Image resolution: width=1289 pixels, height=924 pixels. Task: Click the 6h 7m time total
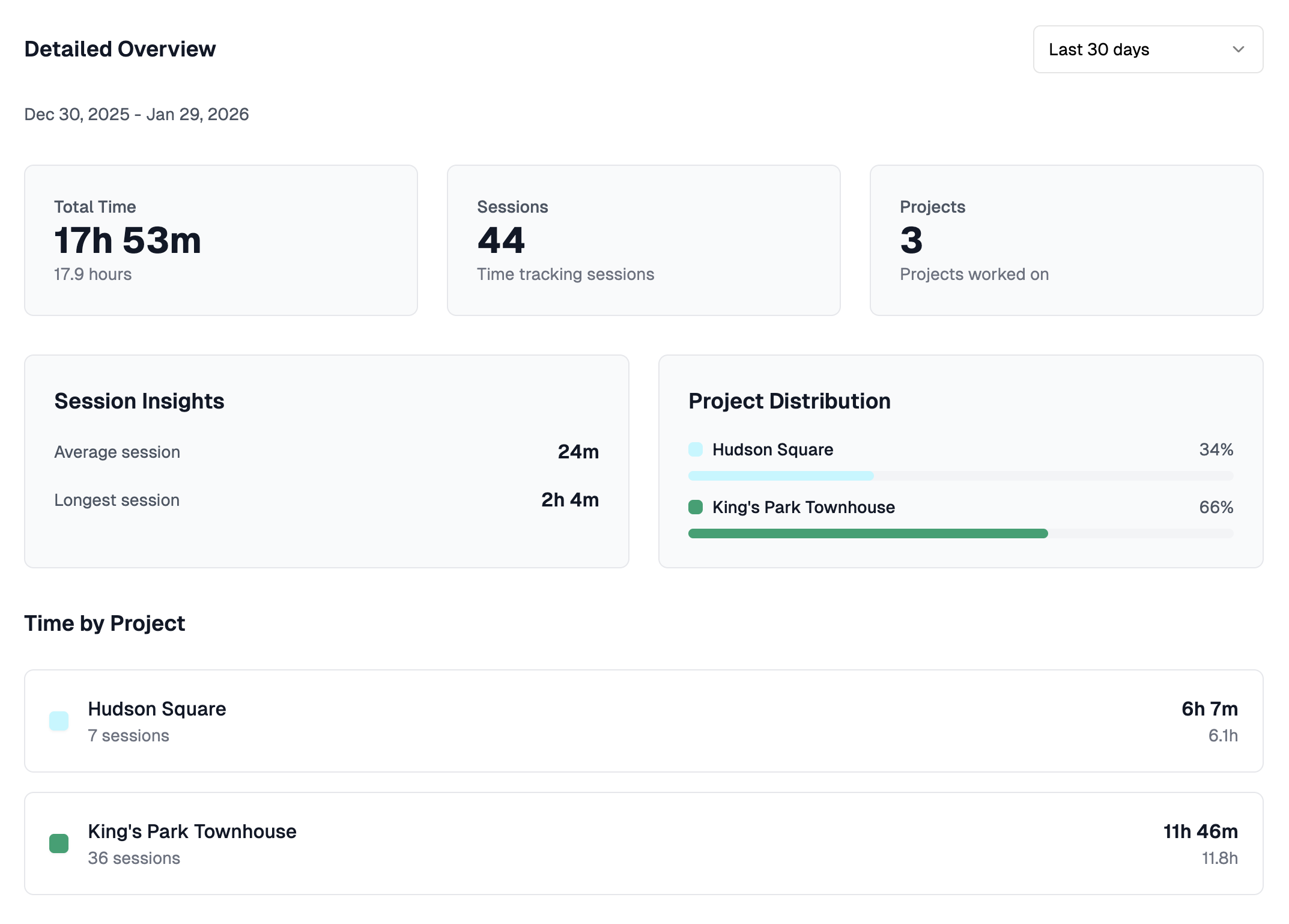pos(1209,709)
